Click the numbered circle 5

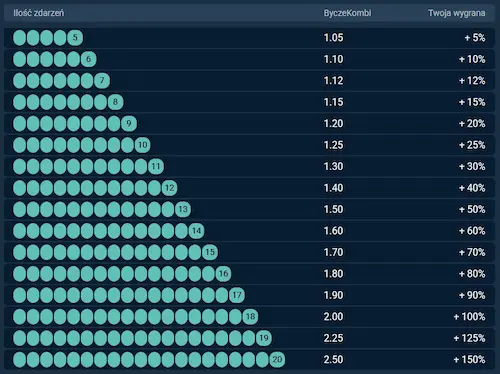point(75,38)
